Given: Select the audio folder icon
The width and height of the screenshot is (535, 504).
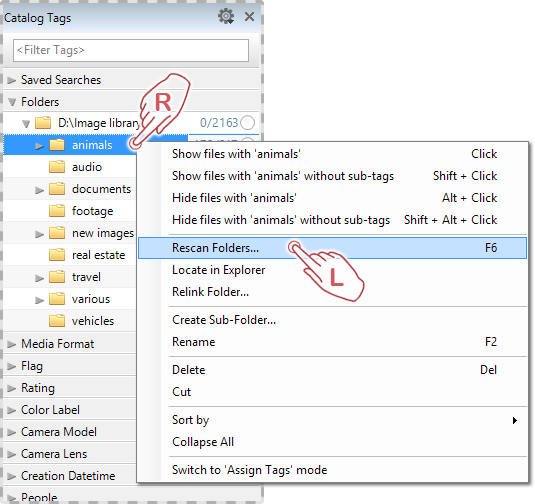Looking at the screenshot, I should (57, 167).
